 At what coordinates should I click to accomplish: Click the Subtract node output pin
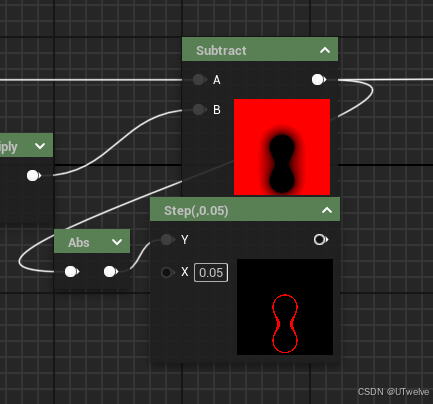pyautogui.click(x=319, y=80)
